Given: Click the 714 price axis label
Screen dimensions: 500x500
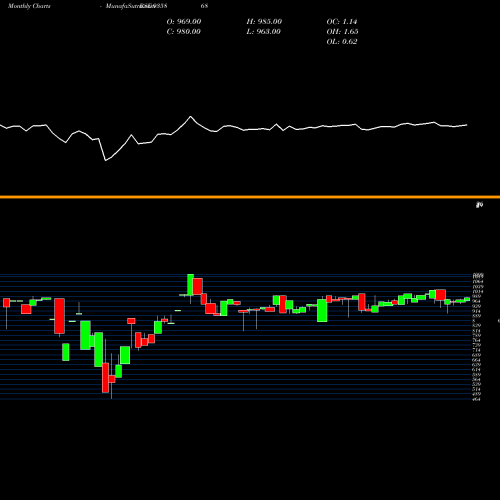Looking at the screenshot, I should [x=476, y=350].
